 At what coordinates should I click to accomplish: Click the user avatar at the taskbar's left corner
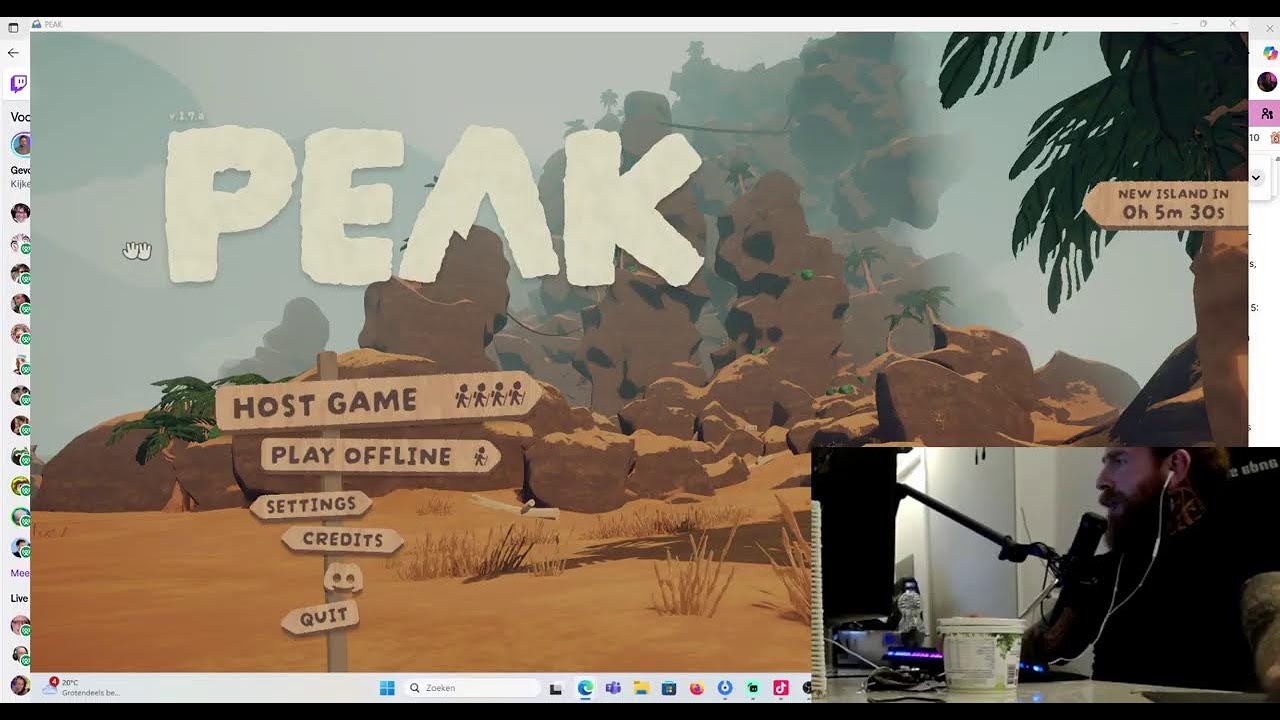[19, 685]
